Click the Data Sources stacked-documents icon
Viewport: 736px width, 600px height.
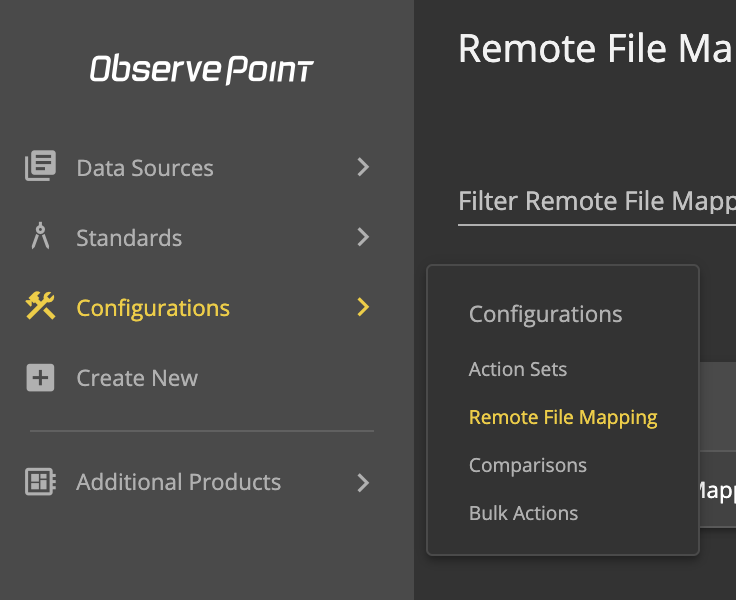click(40, 166)
